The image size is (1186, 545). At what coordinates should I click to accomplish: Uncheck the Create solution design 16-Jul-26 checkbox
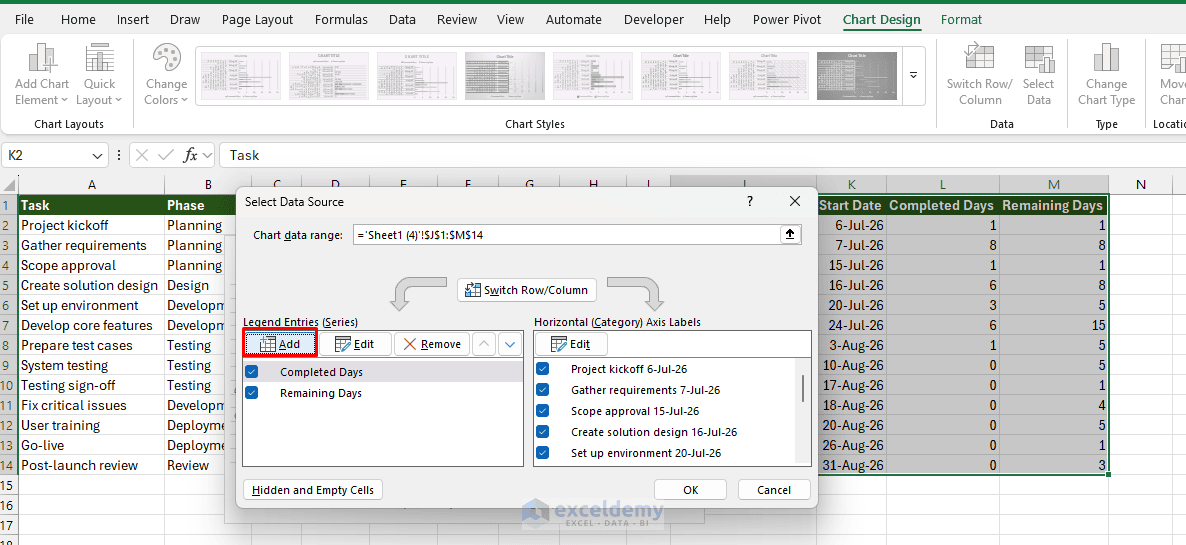[x=542, y=432]
